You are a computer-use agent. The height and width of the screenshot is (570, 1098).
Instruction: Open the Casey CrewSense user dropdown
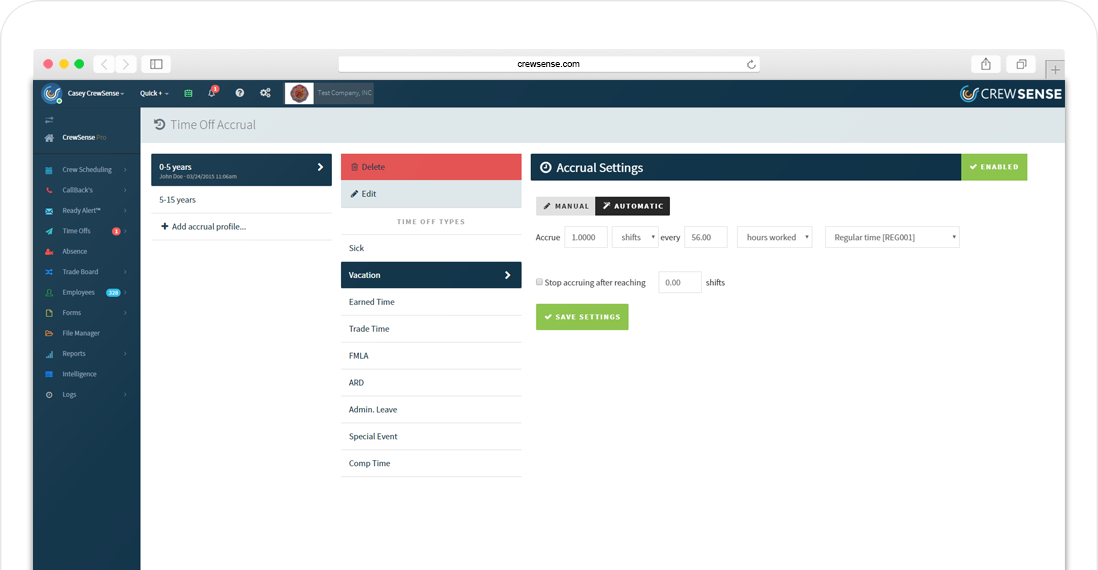(96, 93)
